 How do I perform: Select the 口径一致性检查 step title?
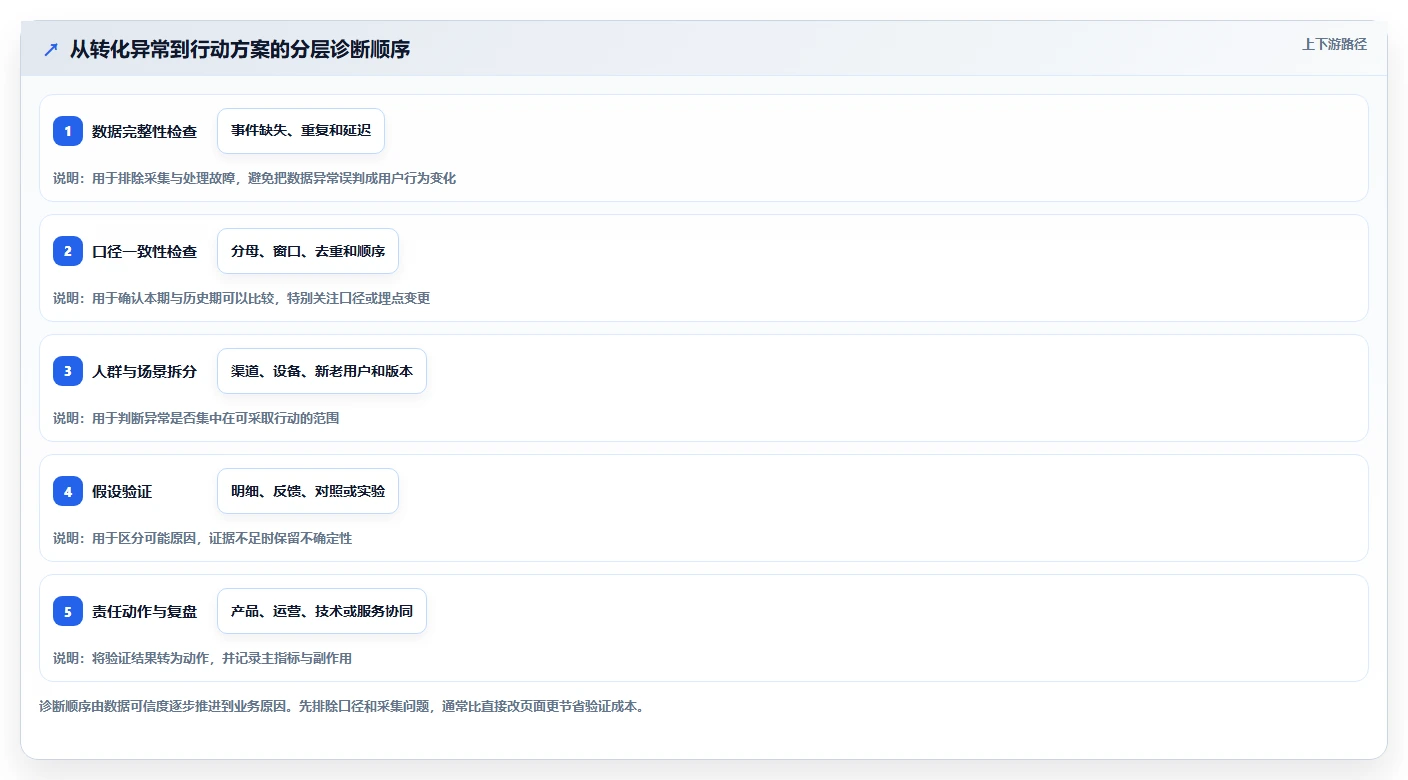145,251
